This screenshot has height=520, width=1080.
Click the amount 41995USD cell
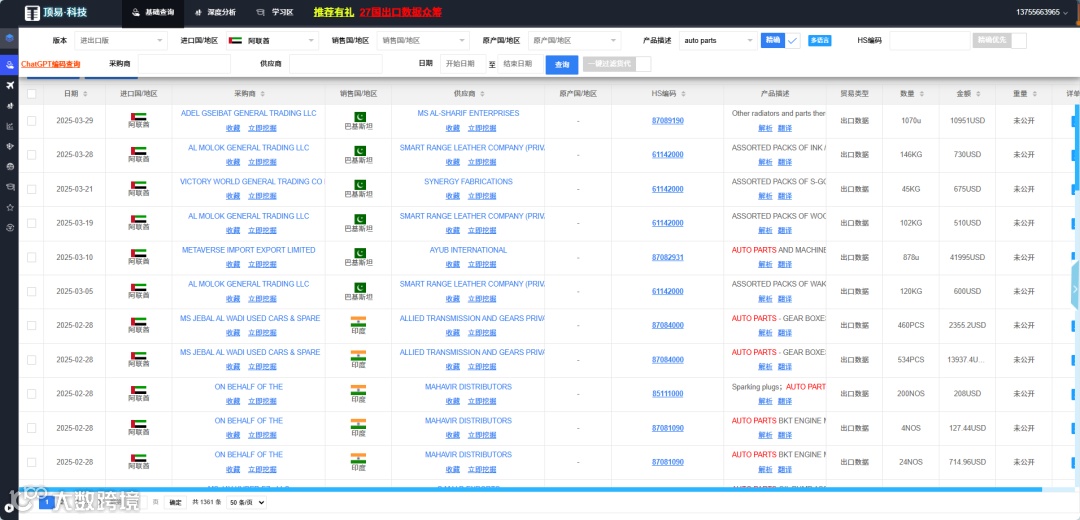coord(965,257)
